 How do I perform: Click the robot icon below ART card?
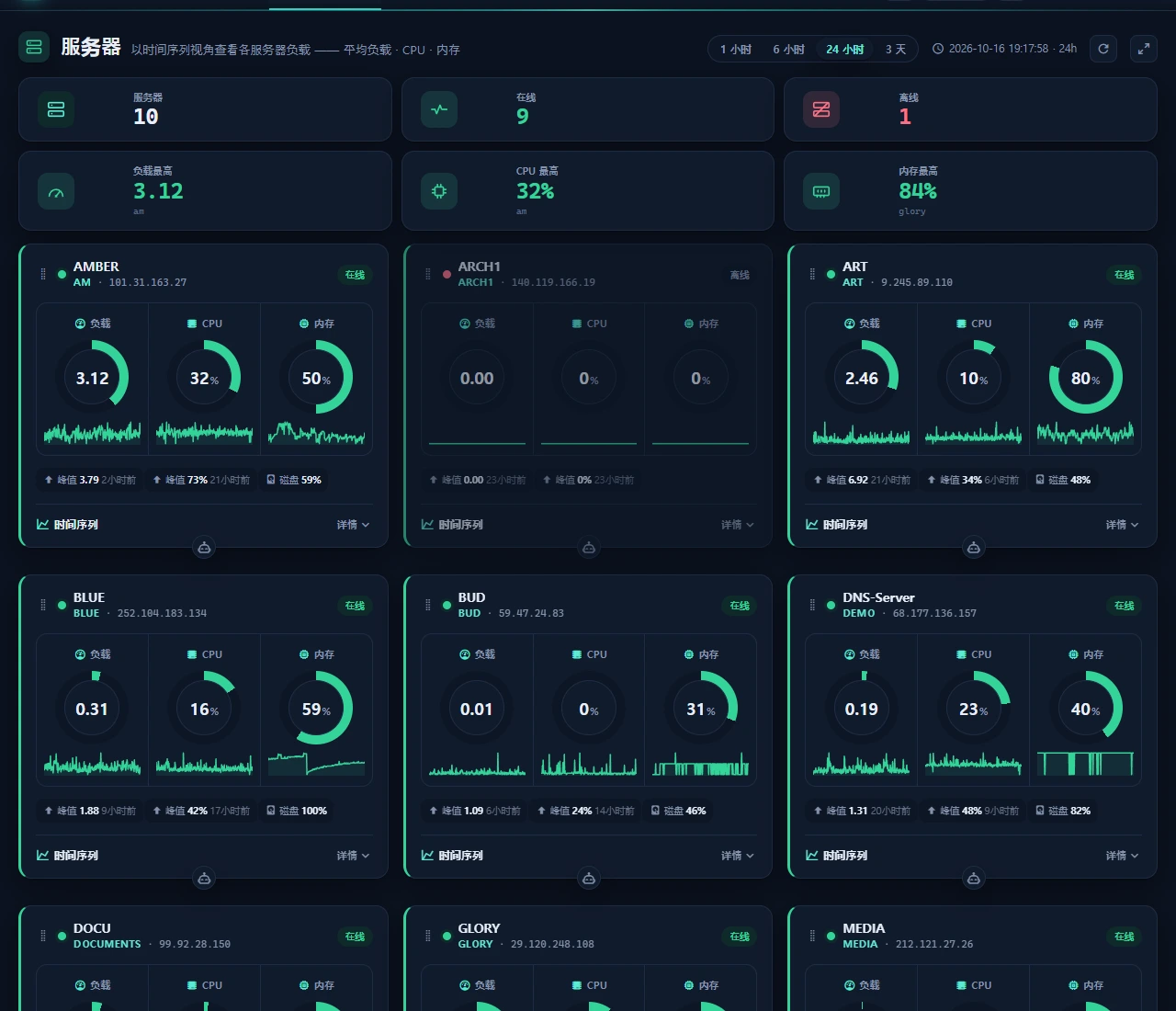(x=974, y=548)
